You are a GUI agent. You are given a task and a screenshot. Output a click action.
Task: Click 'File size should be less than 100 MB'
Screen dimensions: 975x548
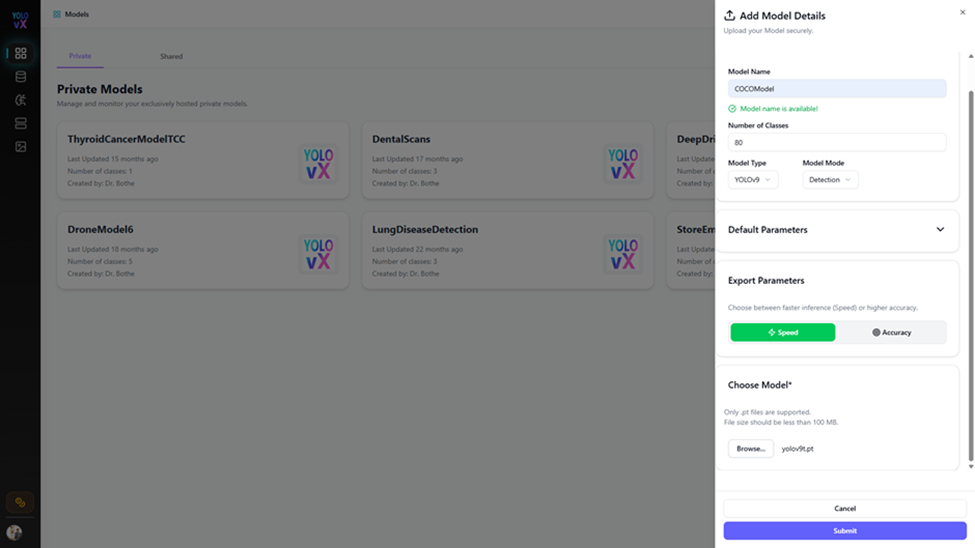click(781, 422)
